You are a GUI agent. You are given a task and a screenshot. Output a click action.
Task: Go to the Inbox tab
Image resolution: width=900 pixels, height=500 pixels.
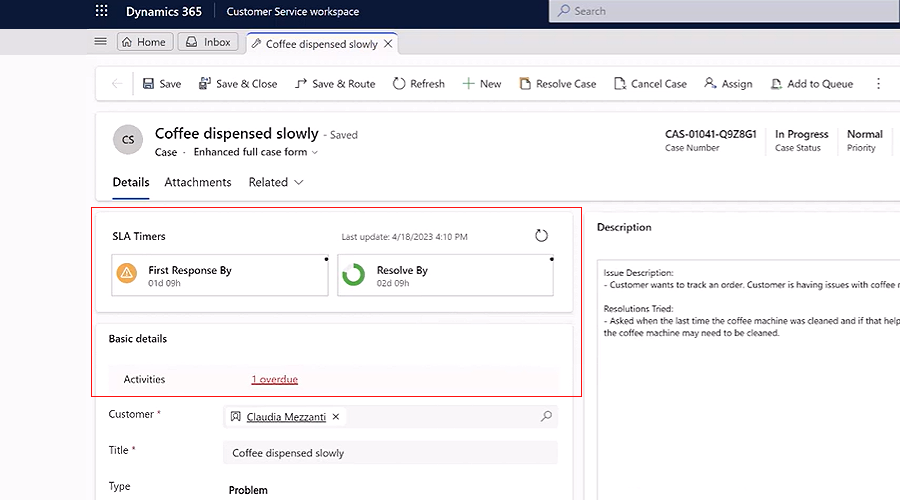pyautogui.click(x=209, y=42)
